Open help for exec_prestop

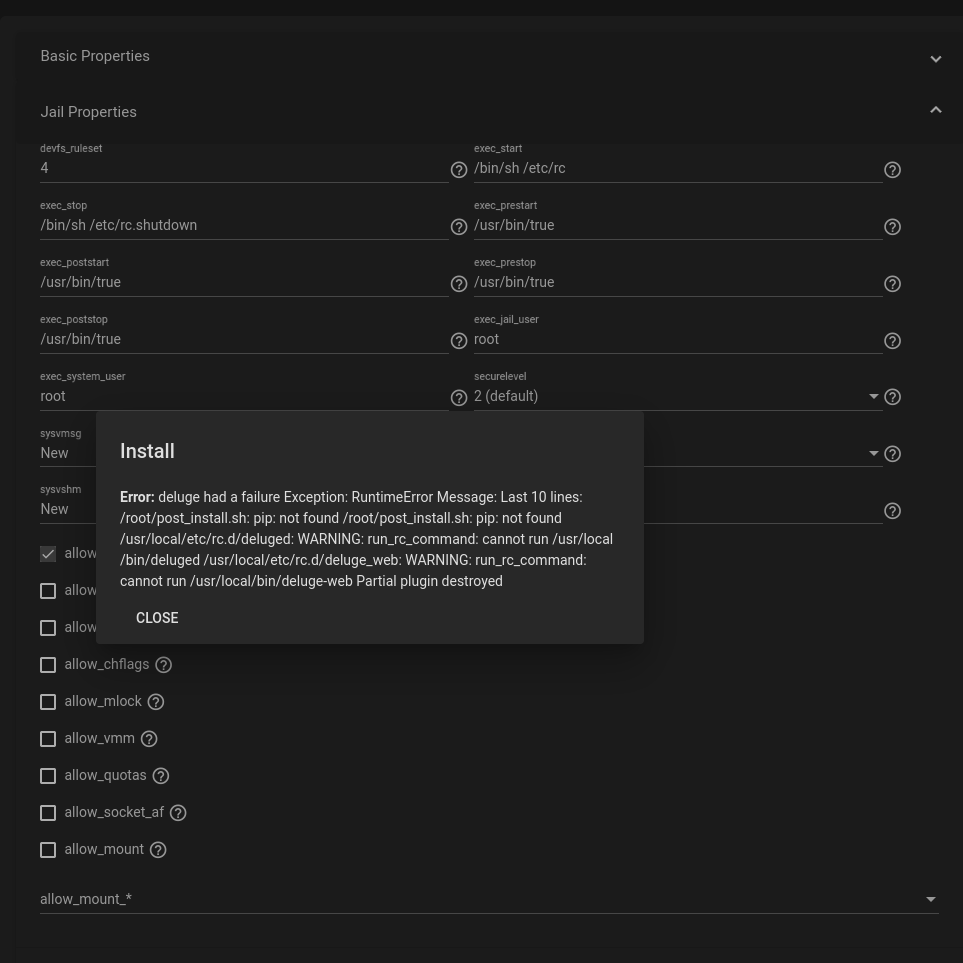(892, 284)
